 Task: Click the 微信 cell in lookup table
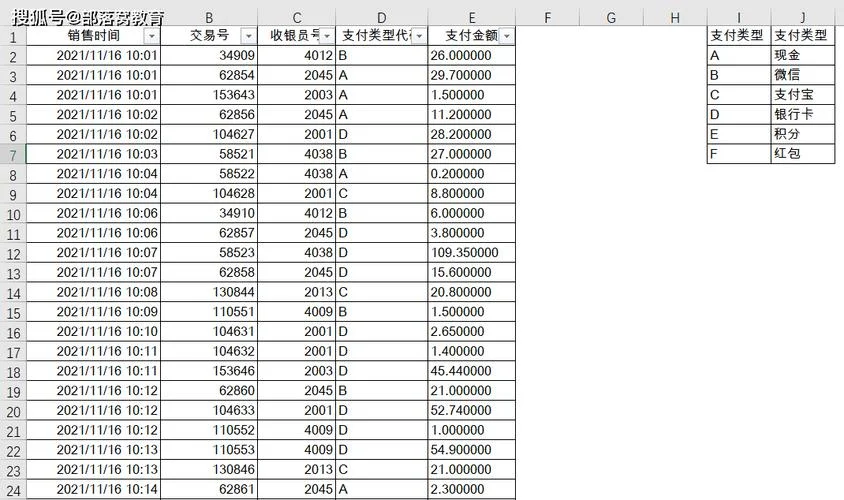pyautogui.click(x=803, y=75)
